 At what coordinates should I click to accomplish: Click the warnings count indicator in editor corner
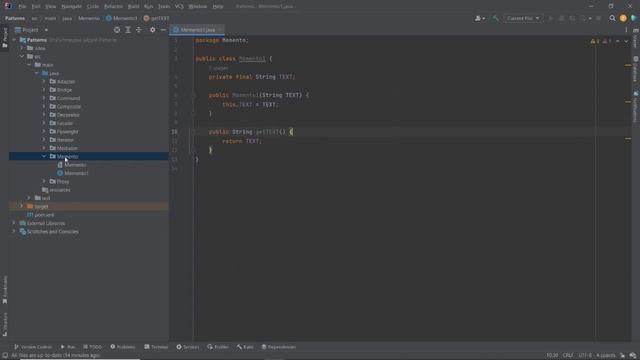tap(601, 41)
